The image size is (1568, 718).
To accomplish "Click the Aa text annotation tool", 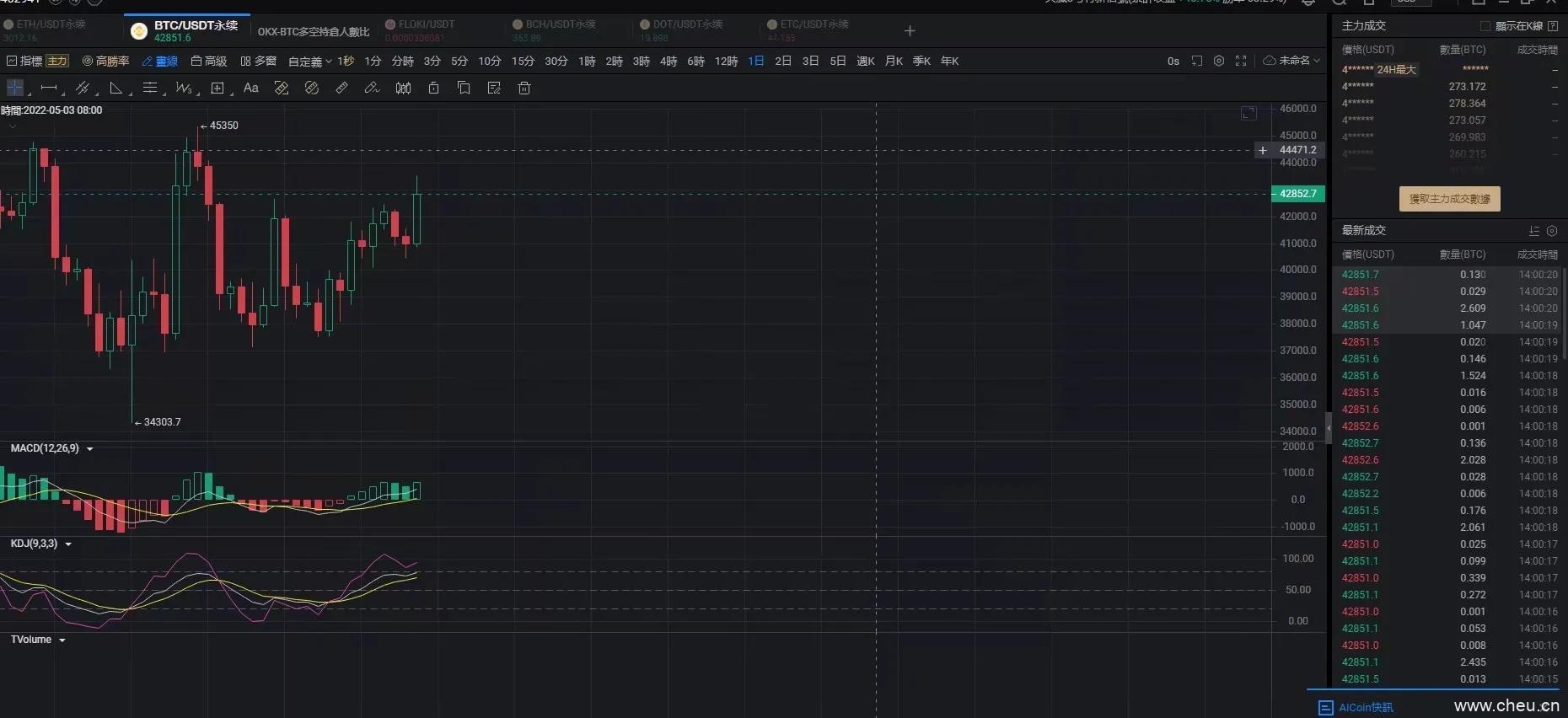I will click(250, 88).
